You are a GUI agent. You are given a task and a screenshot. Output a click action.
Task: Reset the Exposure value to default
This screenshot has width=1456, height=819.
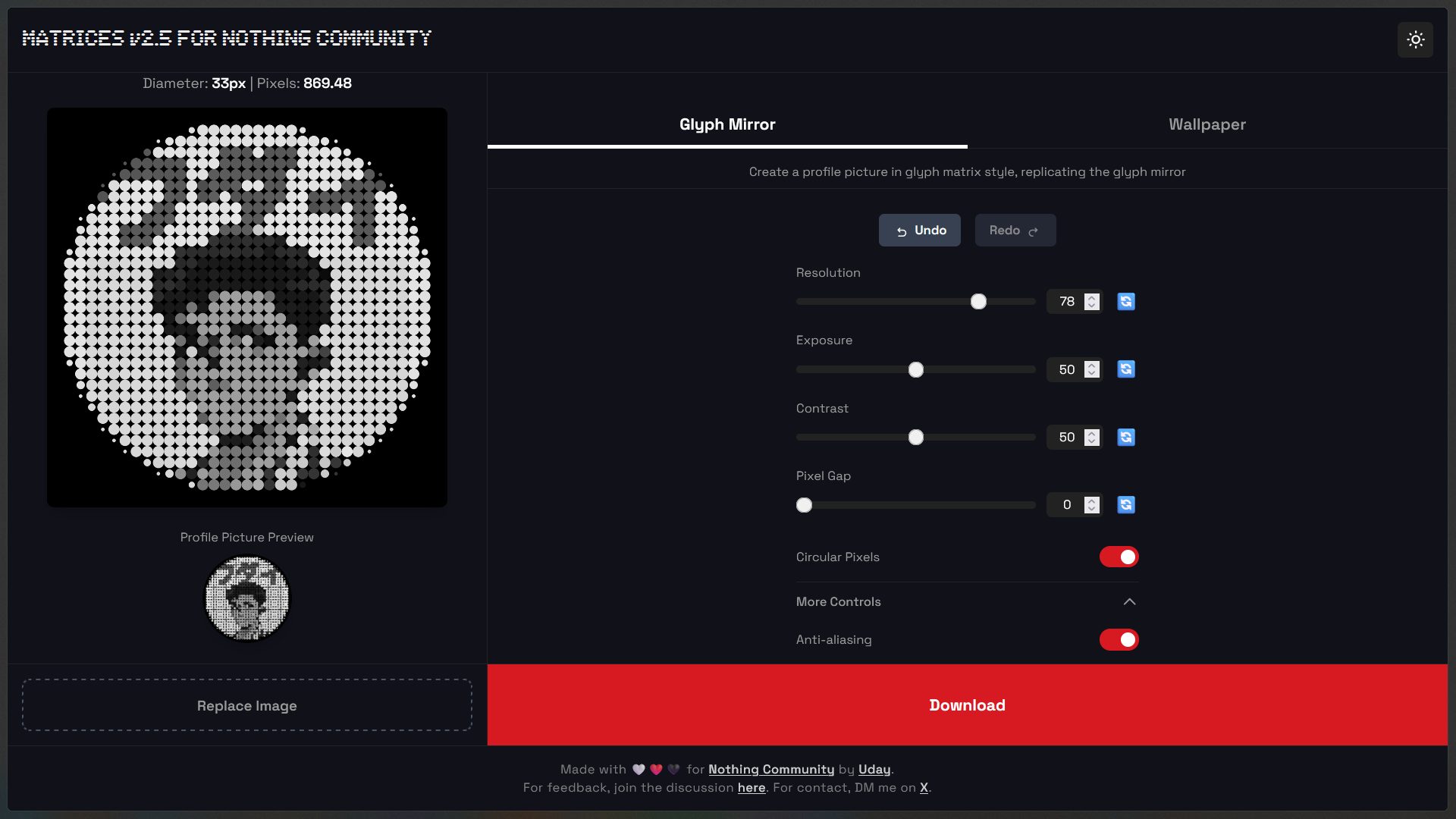(x=1125, y=369)
